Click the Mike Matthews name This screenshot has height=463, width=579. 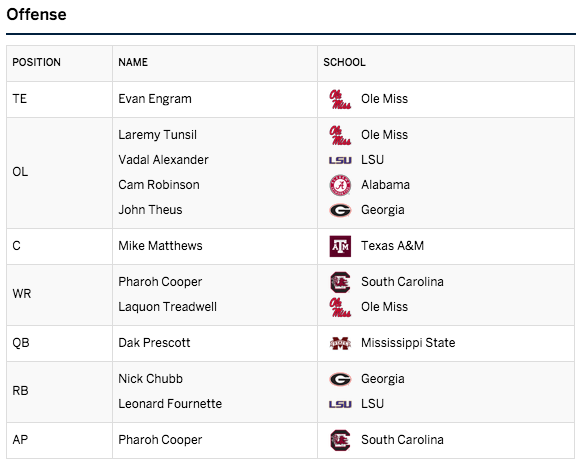pyautogui.click(x=160, y=246)
